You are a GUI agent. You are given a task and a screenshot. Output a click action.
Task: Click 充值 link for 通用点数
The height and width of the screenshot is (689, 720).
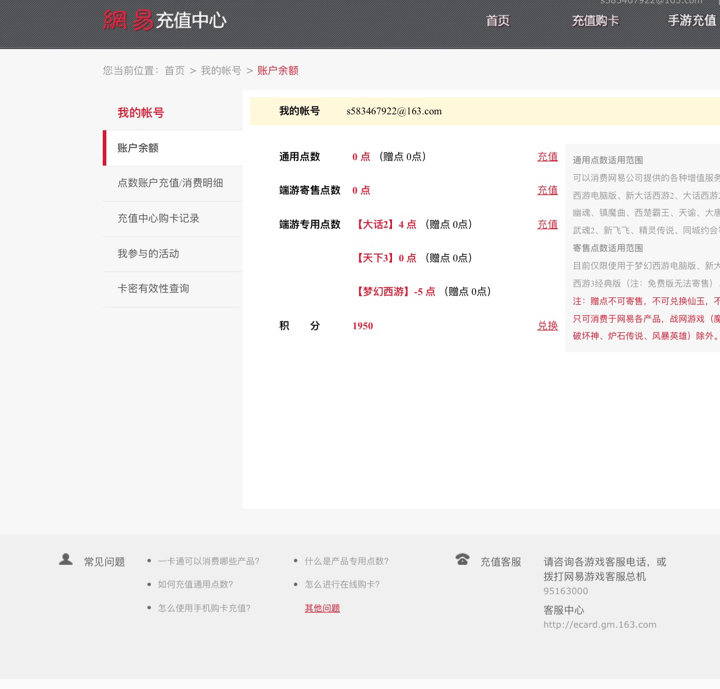547,157
